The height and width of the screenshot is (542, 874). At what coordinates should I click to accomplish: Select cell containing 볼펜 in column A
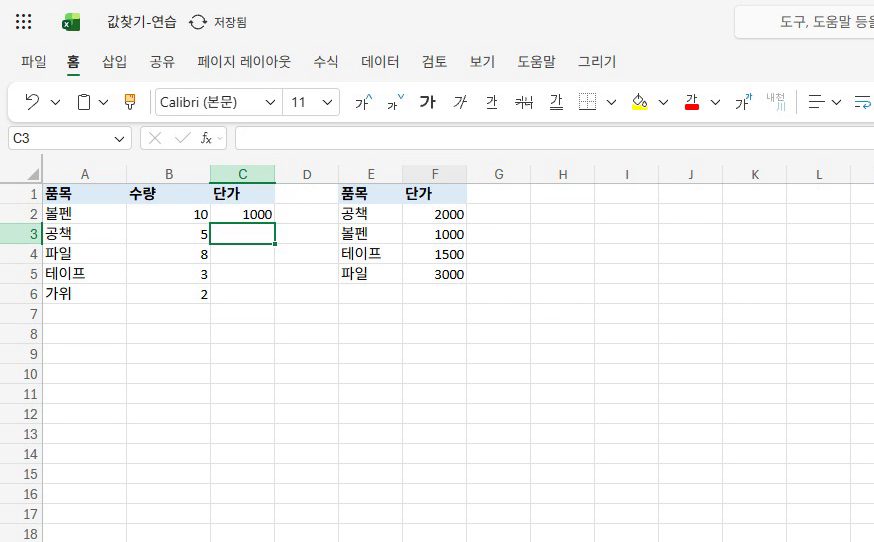click(85, 214)
